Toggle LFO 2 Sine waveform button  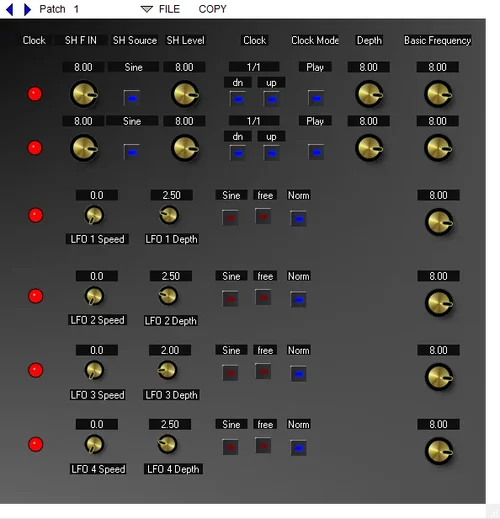coord(230,299)
